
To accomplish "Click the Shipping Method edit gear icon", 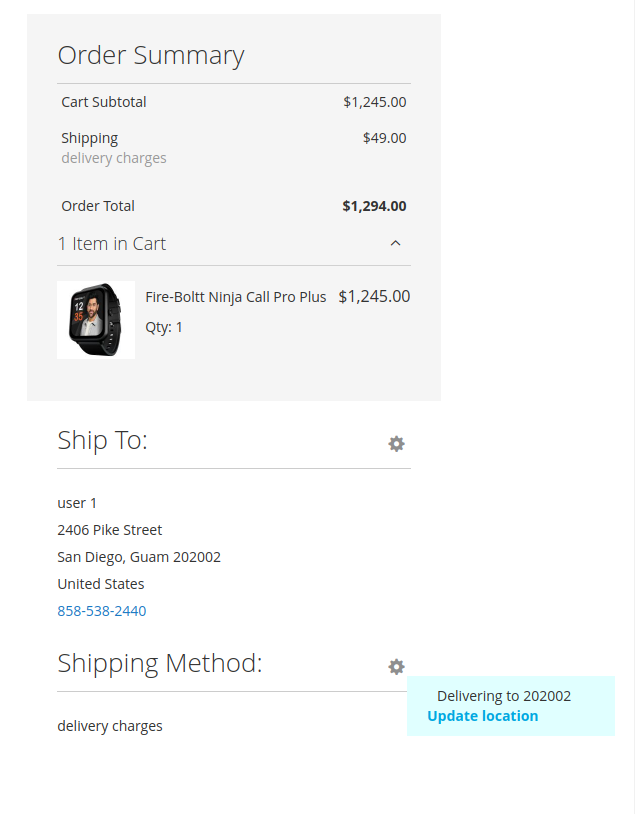I will click(x=396, y=666).
